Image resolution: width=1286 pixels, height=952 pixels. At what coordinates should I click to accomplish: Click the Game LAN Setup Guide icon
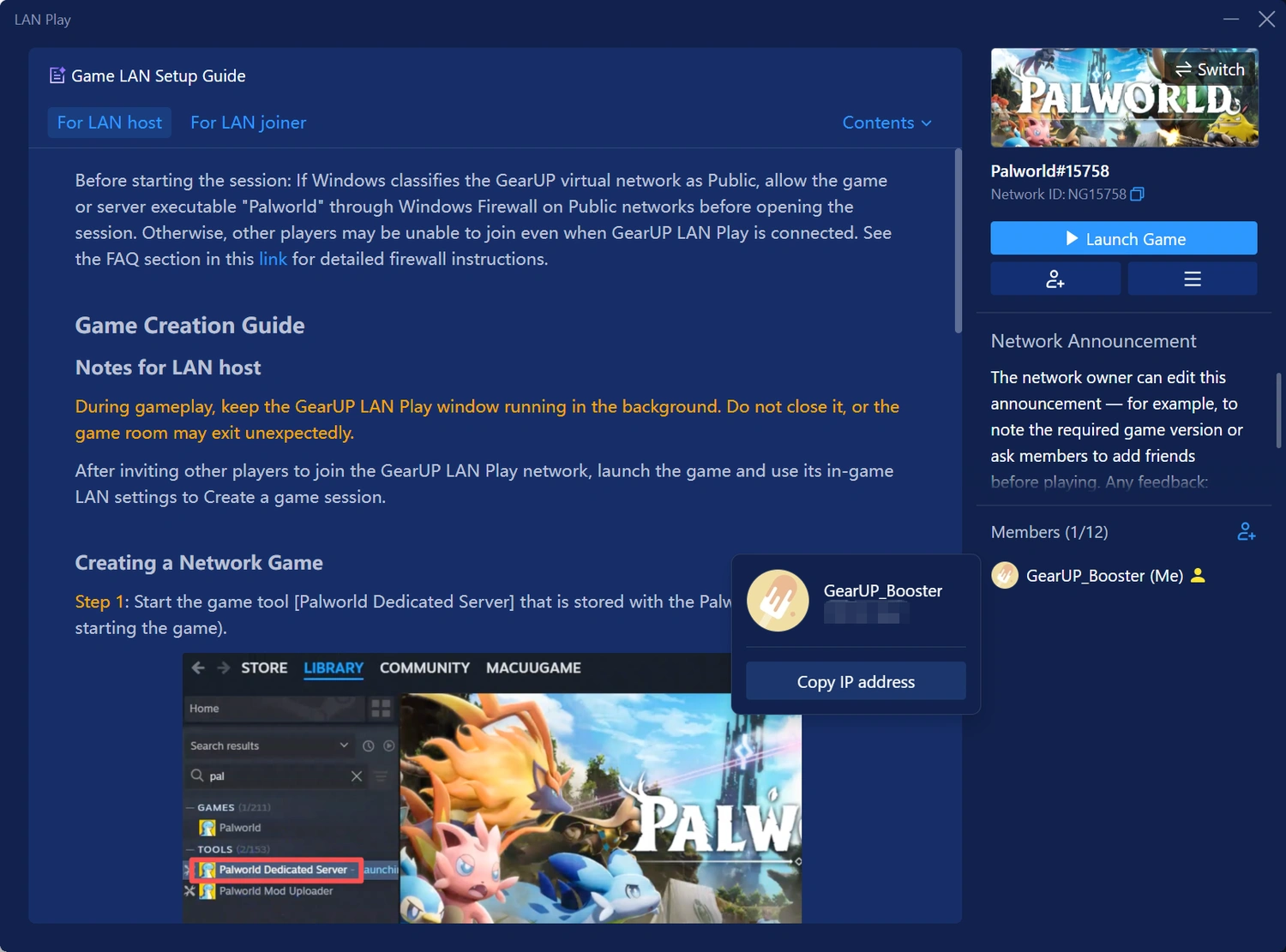[57, 75]
